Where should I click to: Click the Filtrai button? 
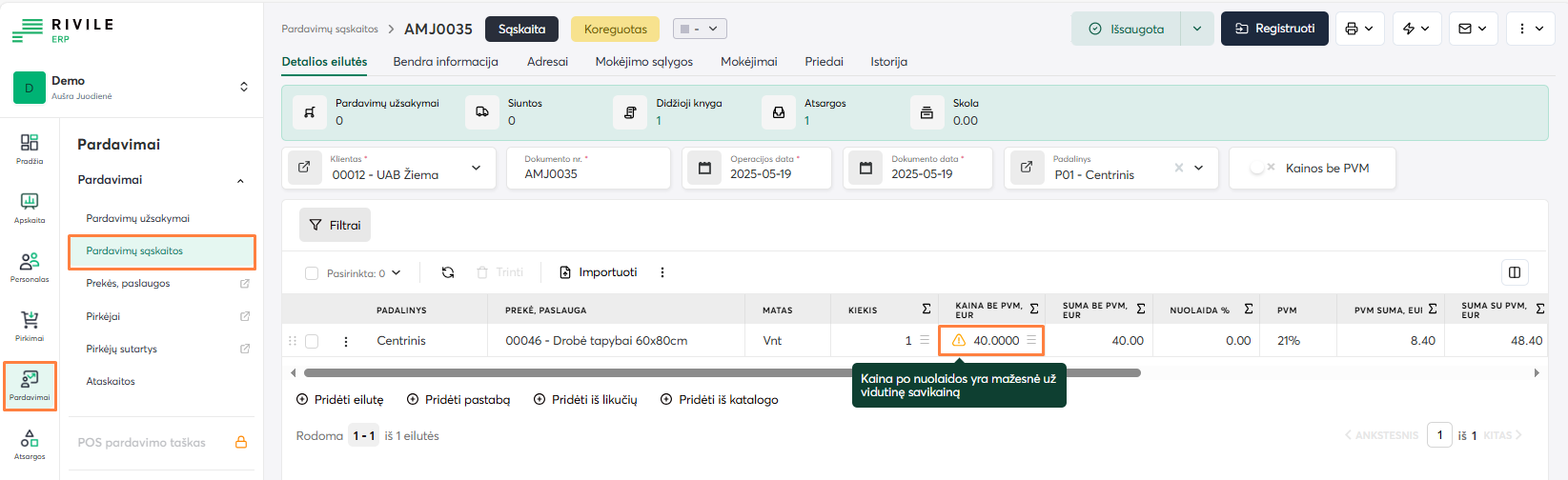coord(335,226)
